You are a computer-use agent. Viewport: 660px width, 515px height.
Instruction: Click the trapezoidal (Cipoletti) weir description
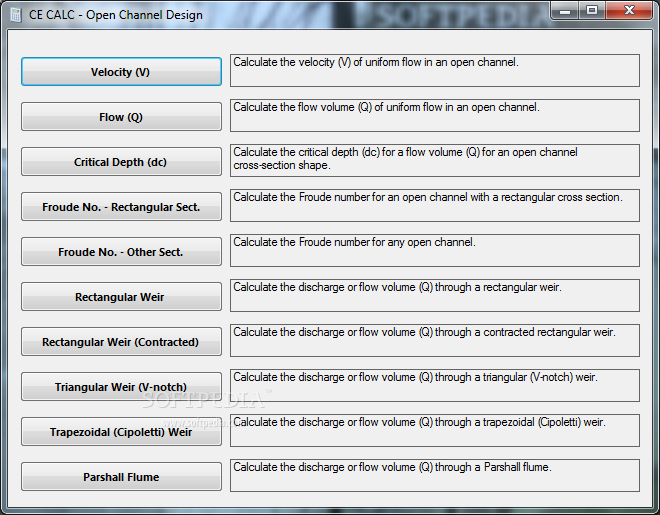point(435,431)
